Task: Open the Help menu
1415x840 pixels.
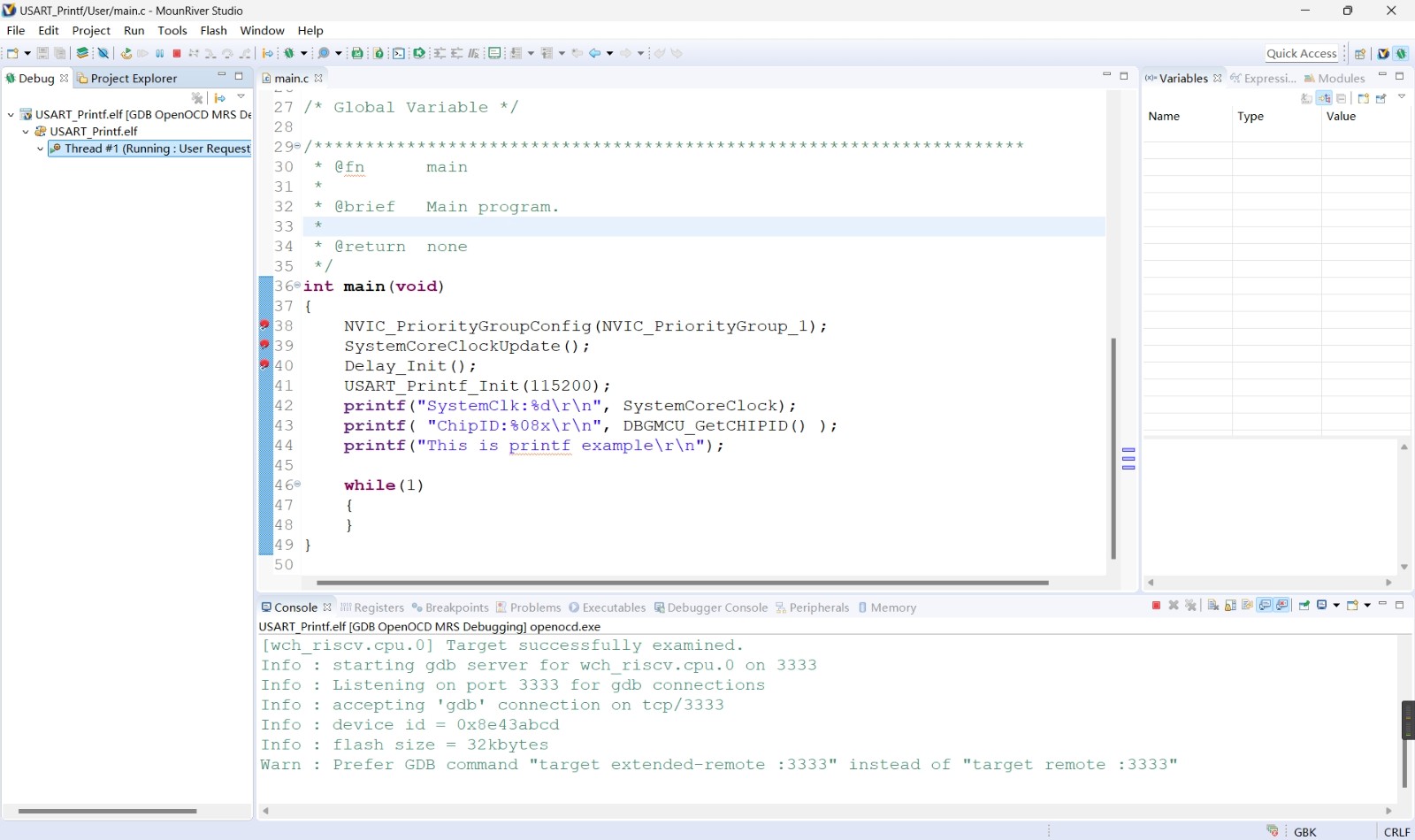Action: pos(310,30)
